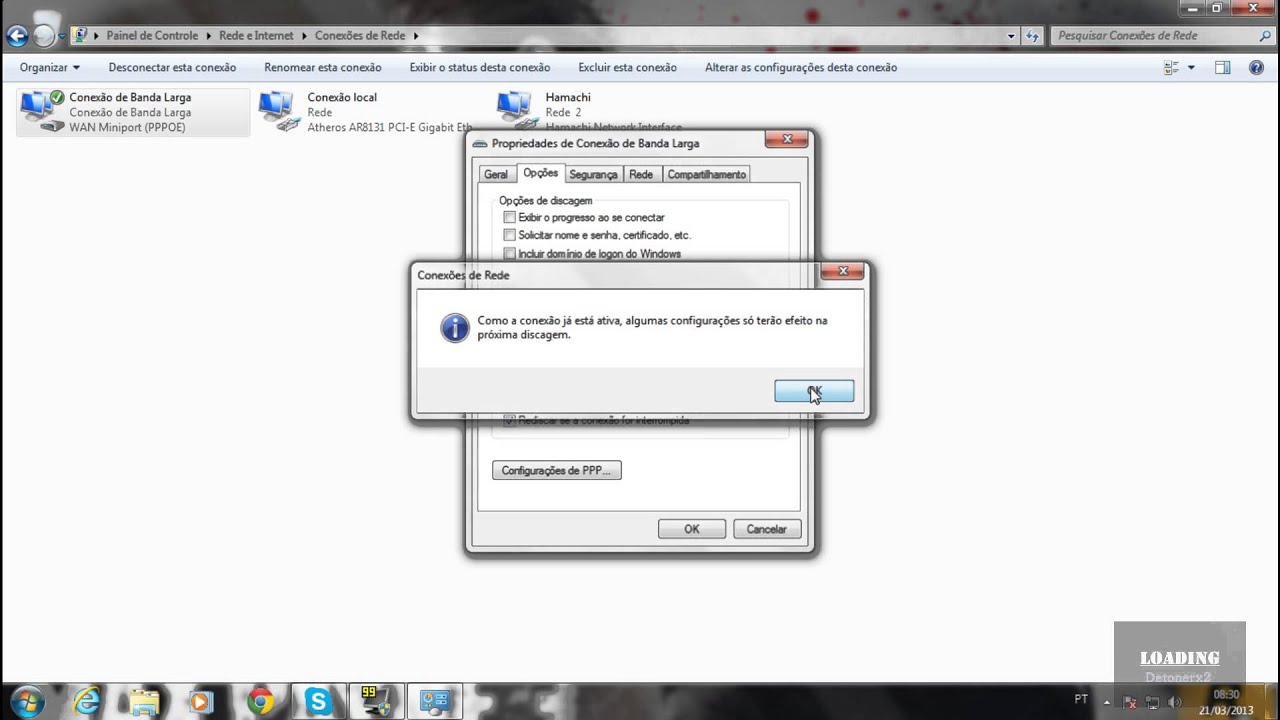This screenshot has height=720, width=1280.
Task: Click the PT language indicator
Action: click(x=1081, y=699)
